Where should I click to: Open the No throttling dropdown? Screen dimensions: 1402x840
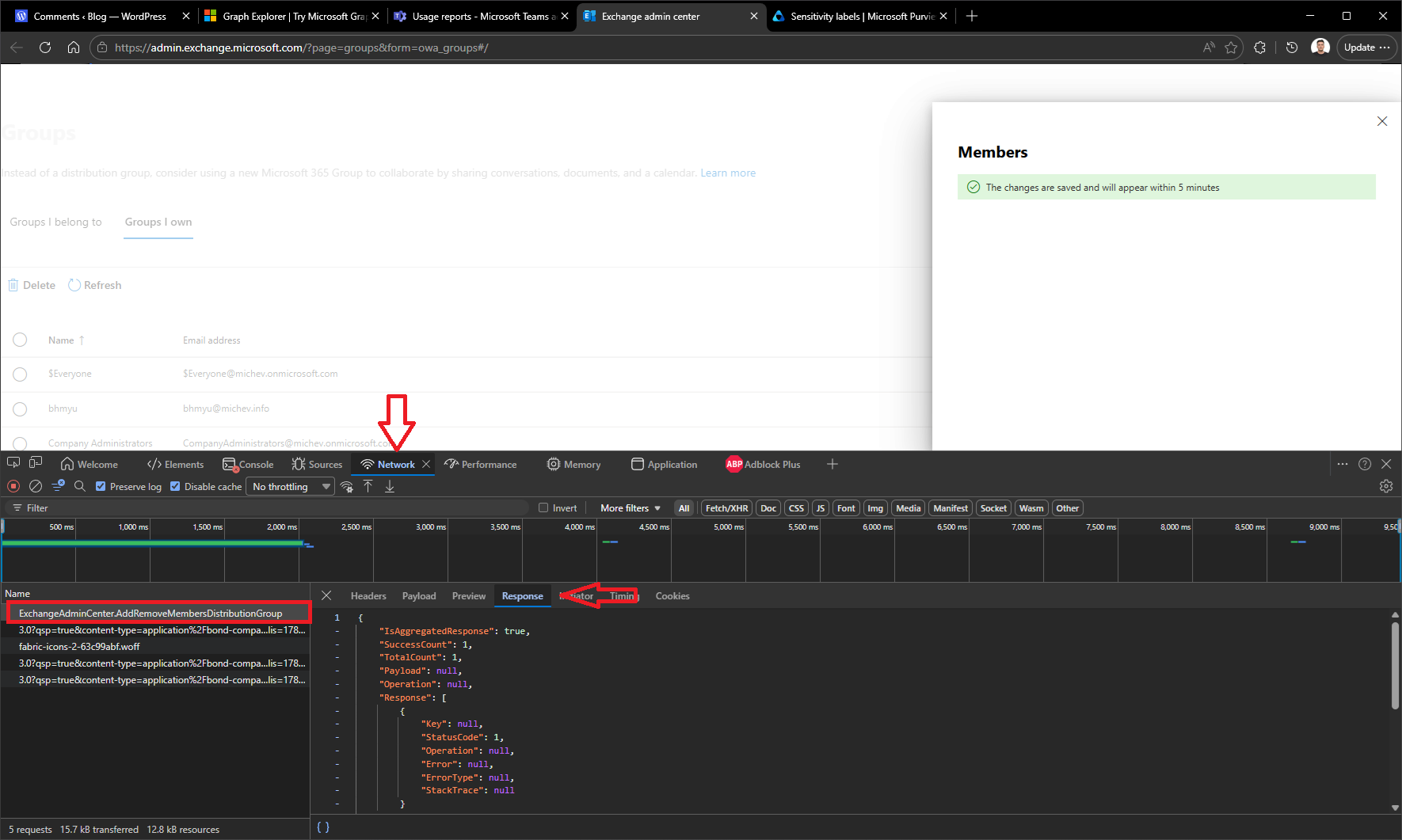[x=291, y=487]
